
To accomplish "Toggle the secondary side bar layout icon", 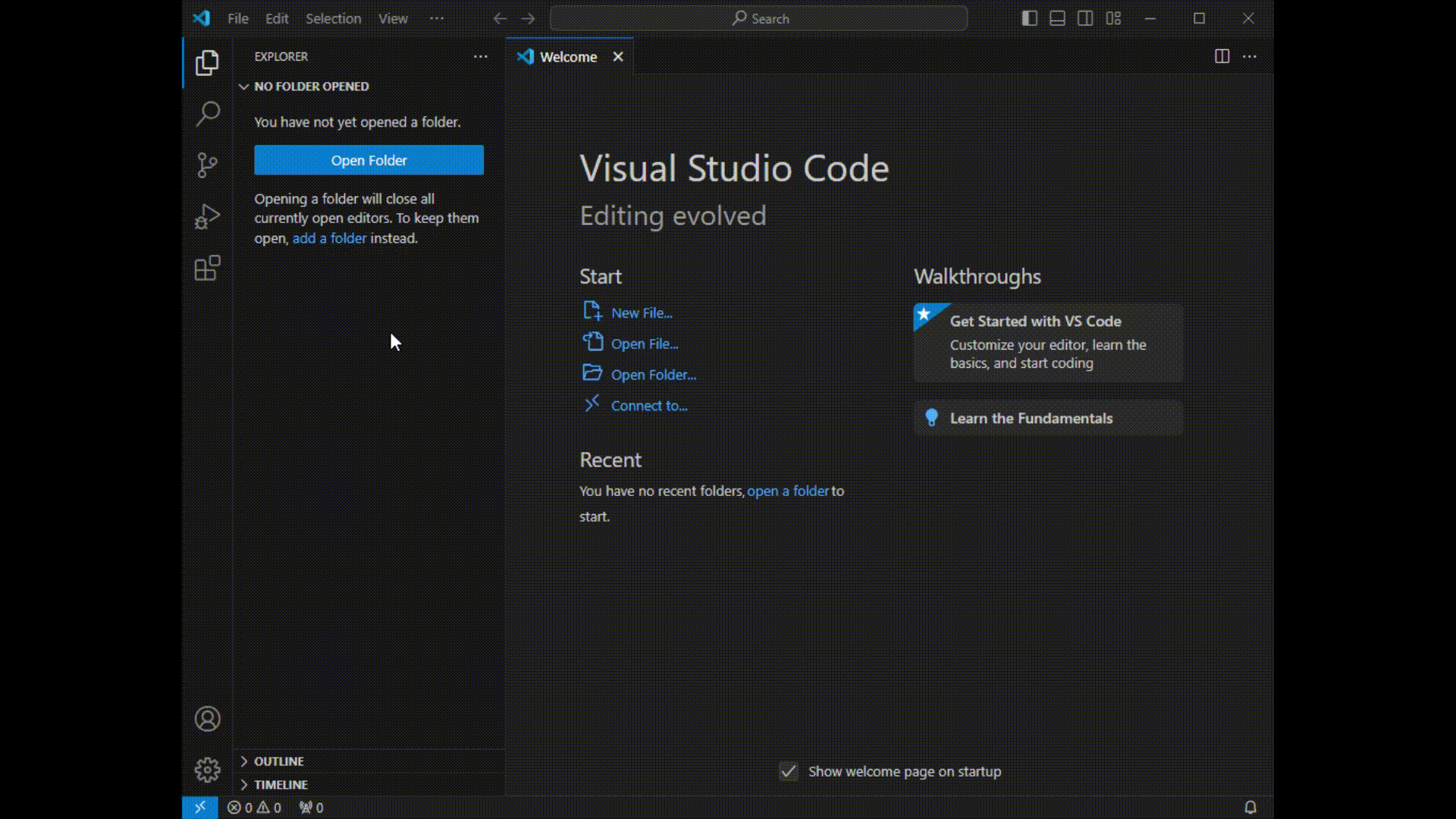I will [1085, 18].
